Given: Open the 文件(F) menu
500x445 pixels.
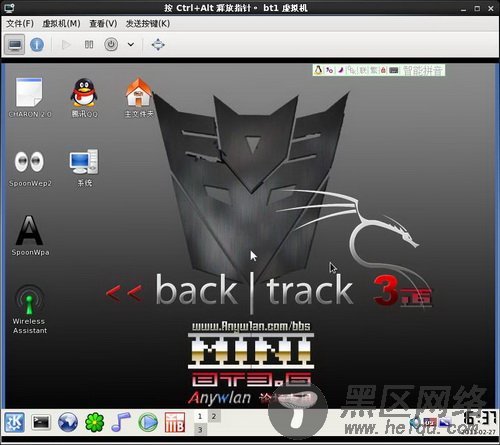Looking at the screenshot, I should tap(20, 24).
